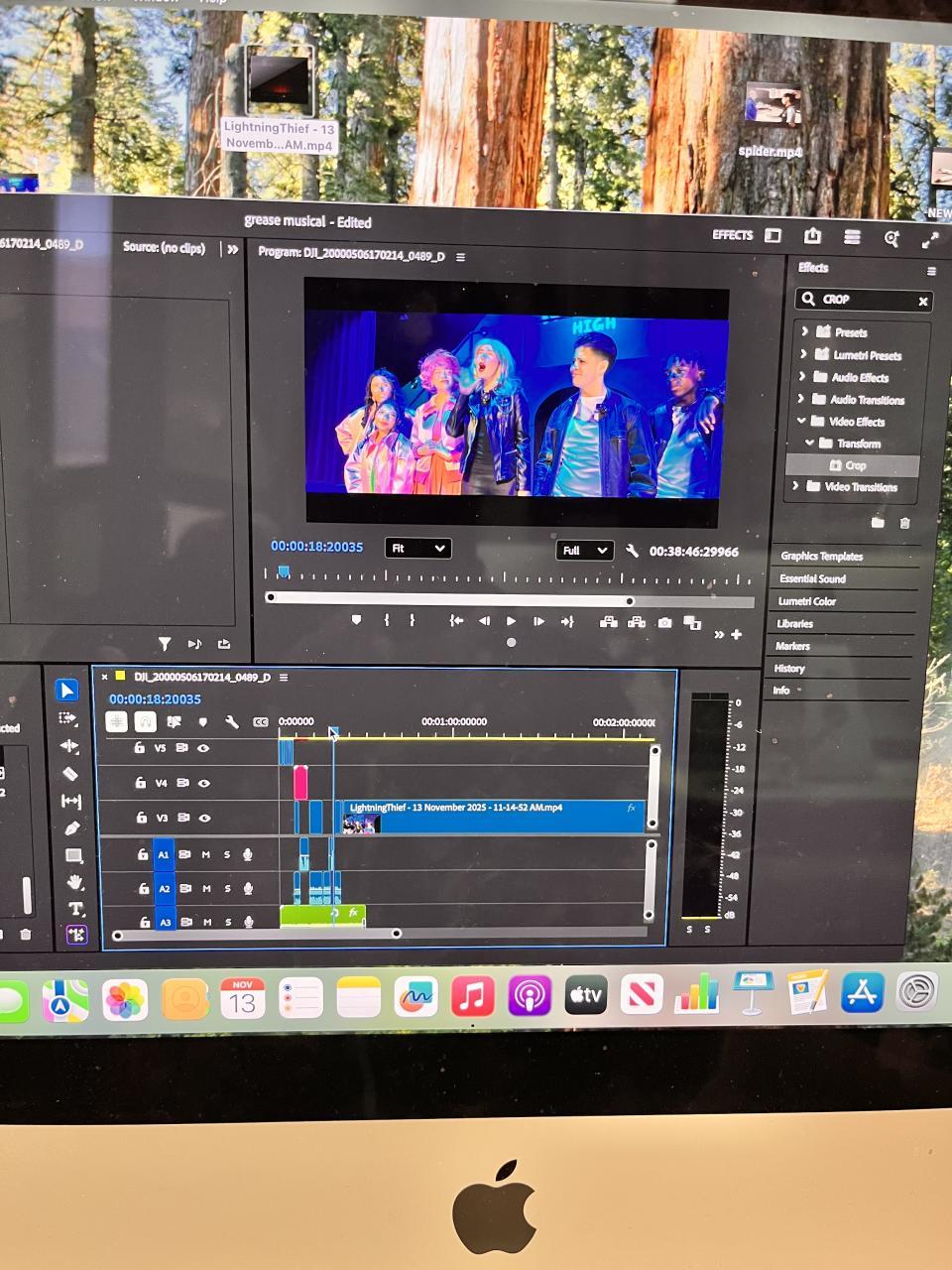Select the Razor tool

point(70,774)
